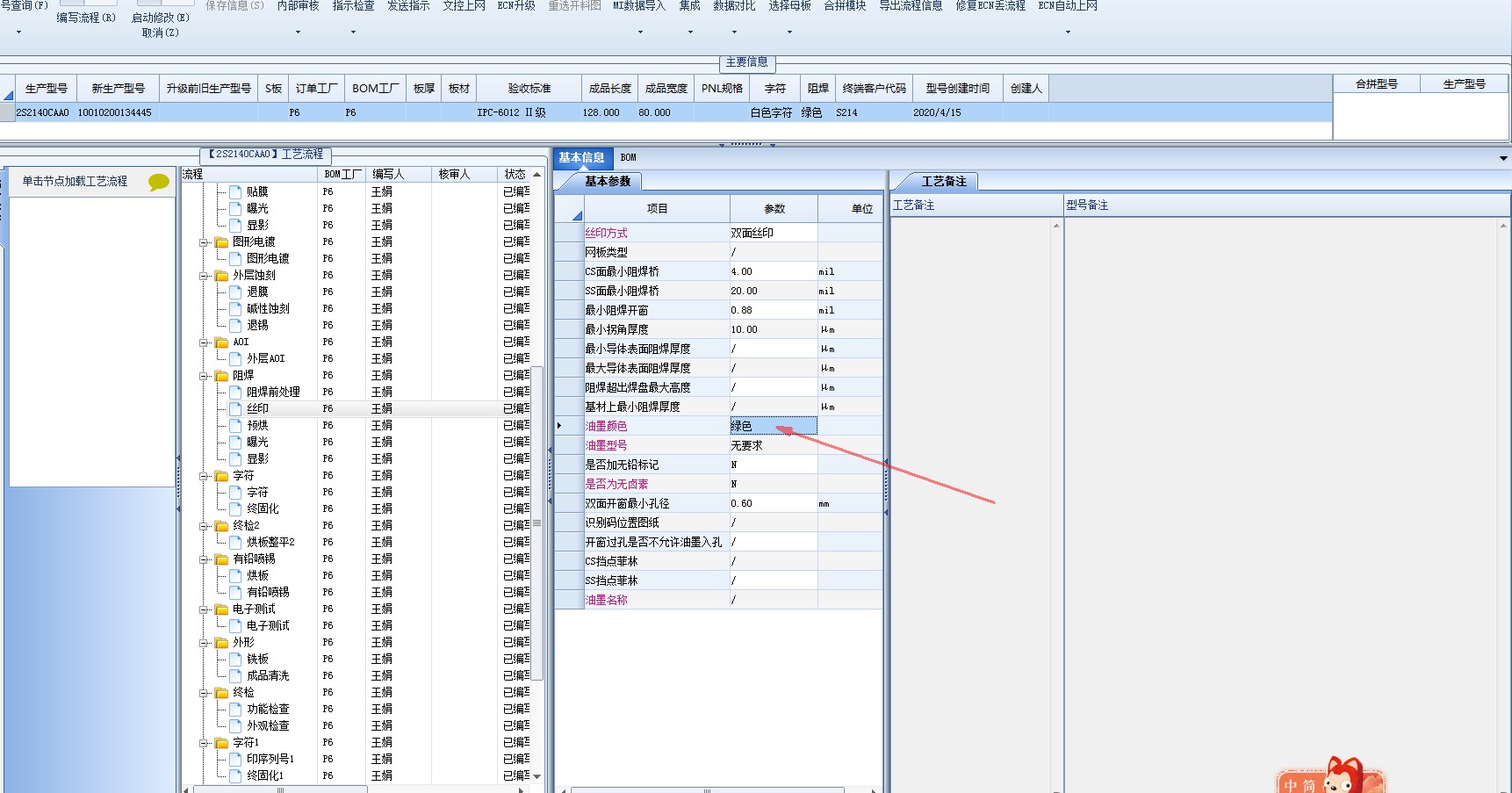This screenshot has width=1512, height=793.
Task: Collapse the 字符1 folder node
Action: click(204, 743)
